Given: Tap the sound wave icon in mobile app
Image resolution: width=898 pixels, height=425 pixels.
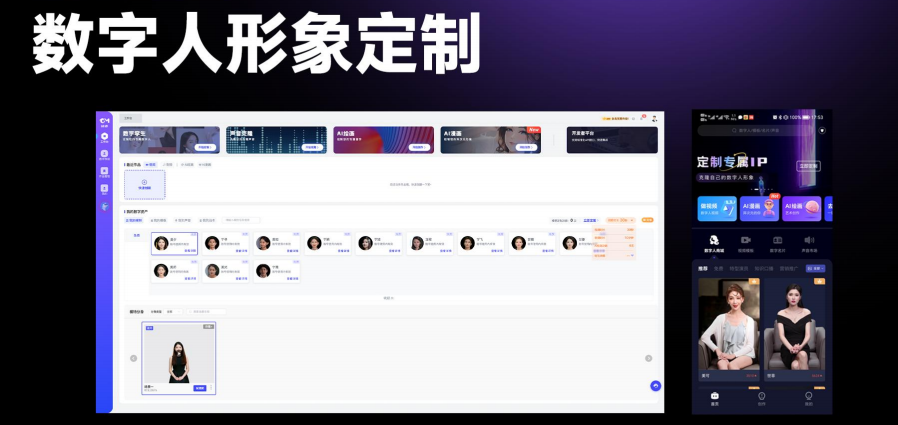Looking at the screenshot, I should (808, 241).
